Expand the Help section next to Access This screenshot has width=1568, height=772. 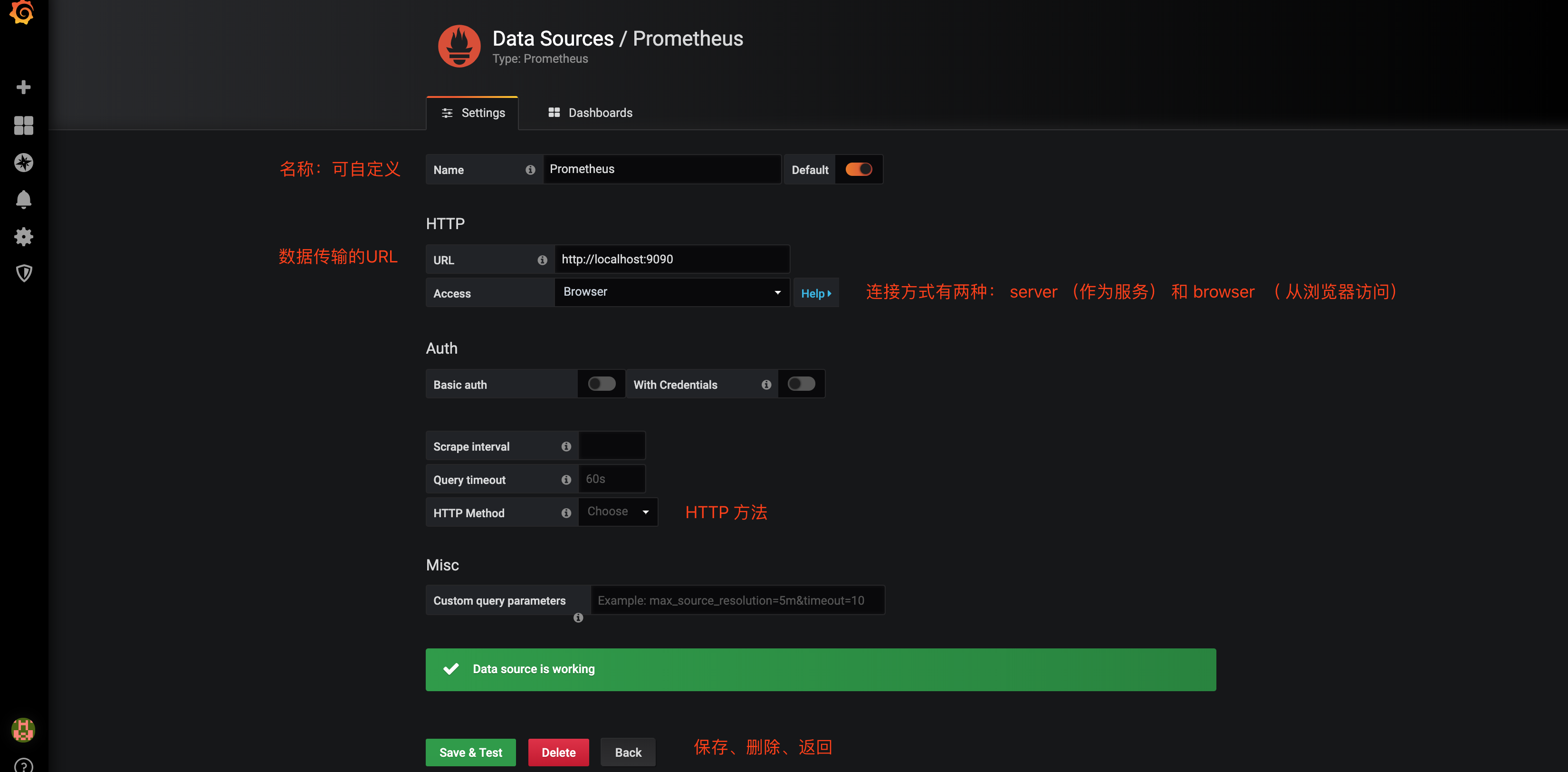[816, 293]
